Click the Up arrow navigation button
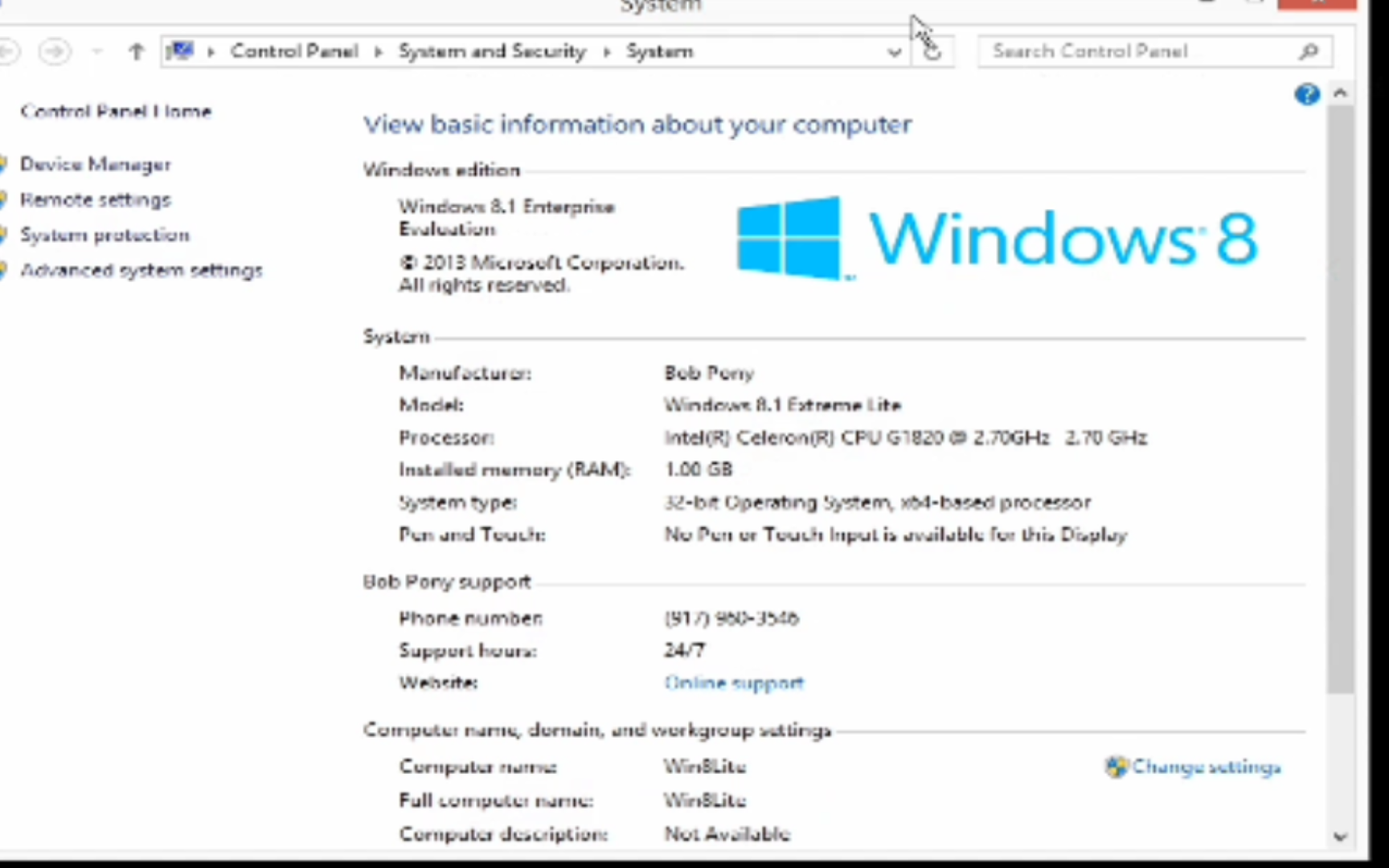 click(x=136, y=52)
